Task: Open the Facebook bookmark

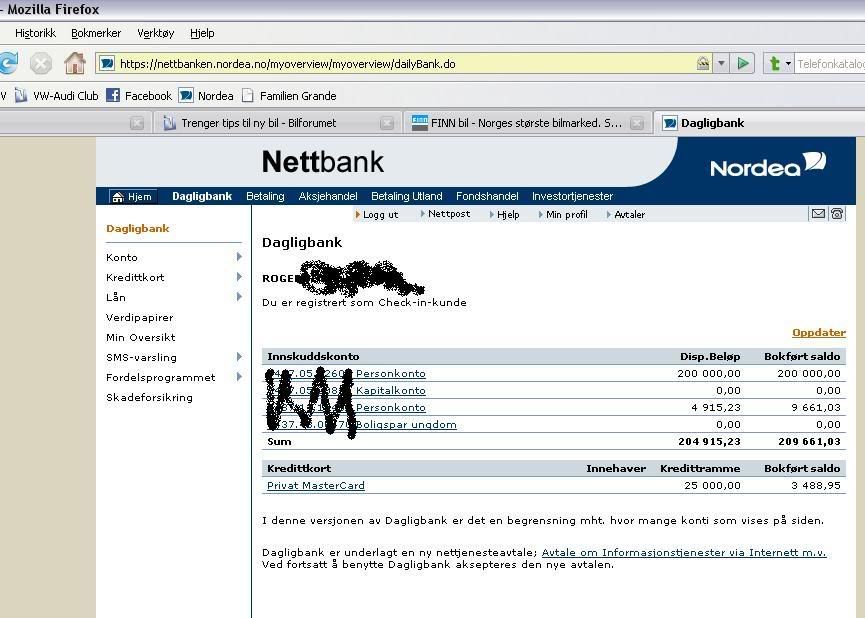Action: click(x=139, y=96)
